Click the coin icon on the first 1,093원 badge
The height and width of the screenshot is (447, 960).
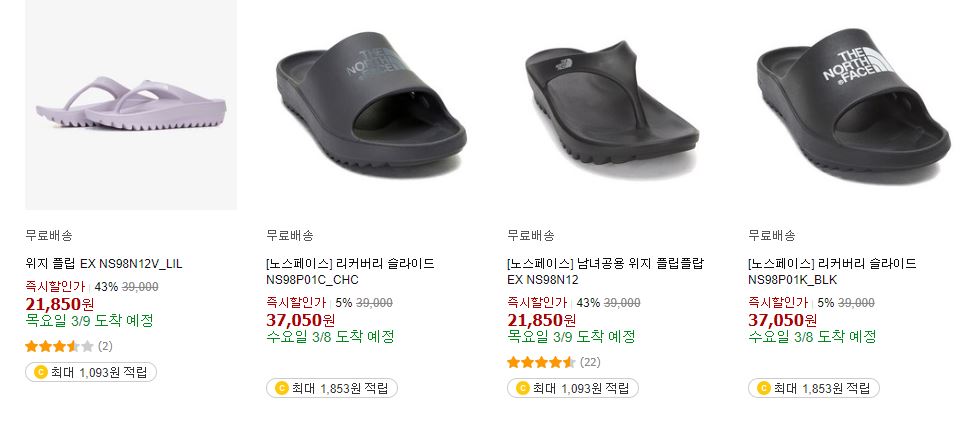click(x=41, y=372)
